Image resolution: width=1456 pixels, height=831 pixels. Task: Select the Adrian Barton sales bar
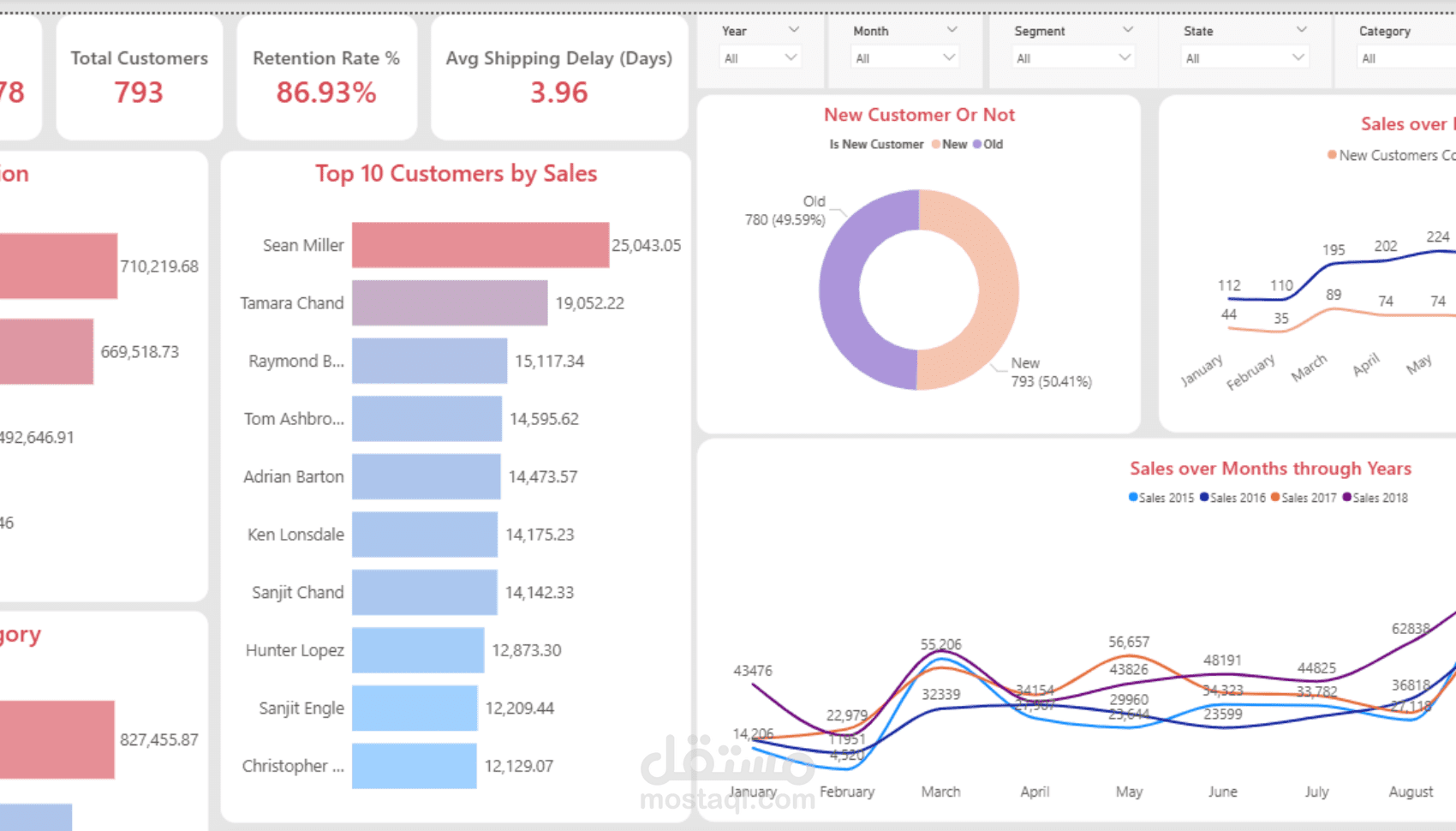(426, 476)
